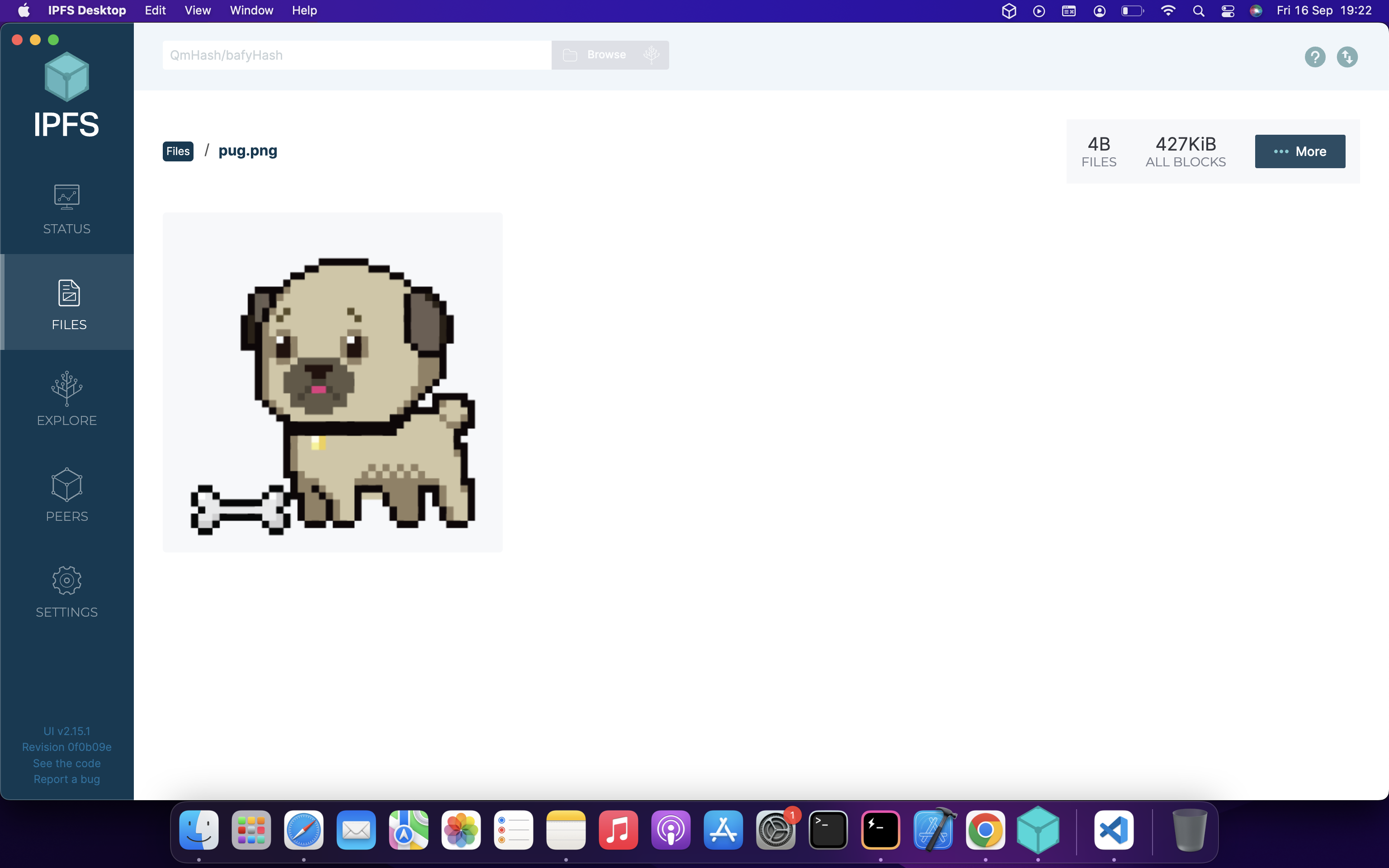Click the tasks arrows icon top right
1389x868 pixels.
pos(1347,57)
